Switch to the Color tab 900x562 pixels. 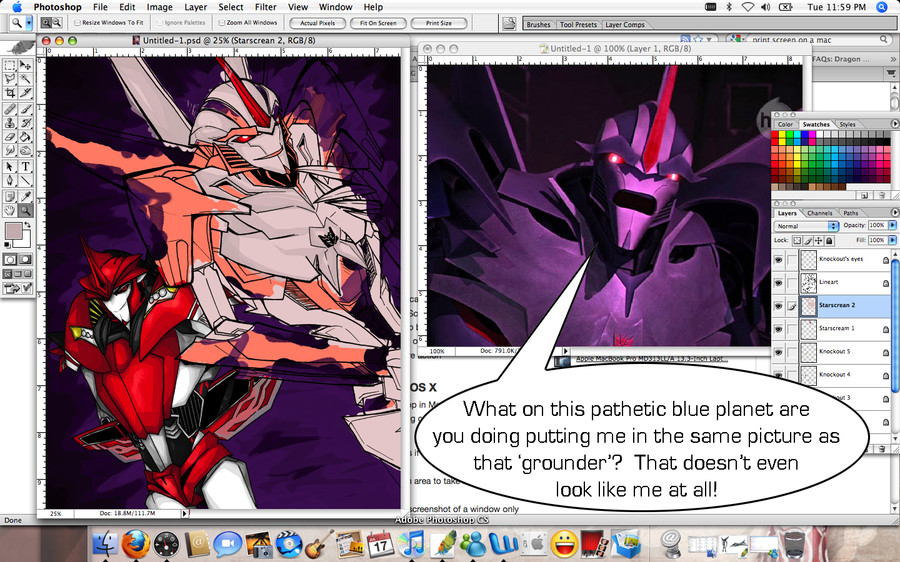coord(785,124)
